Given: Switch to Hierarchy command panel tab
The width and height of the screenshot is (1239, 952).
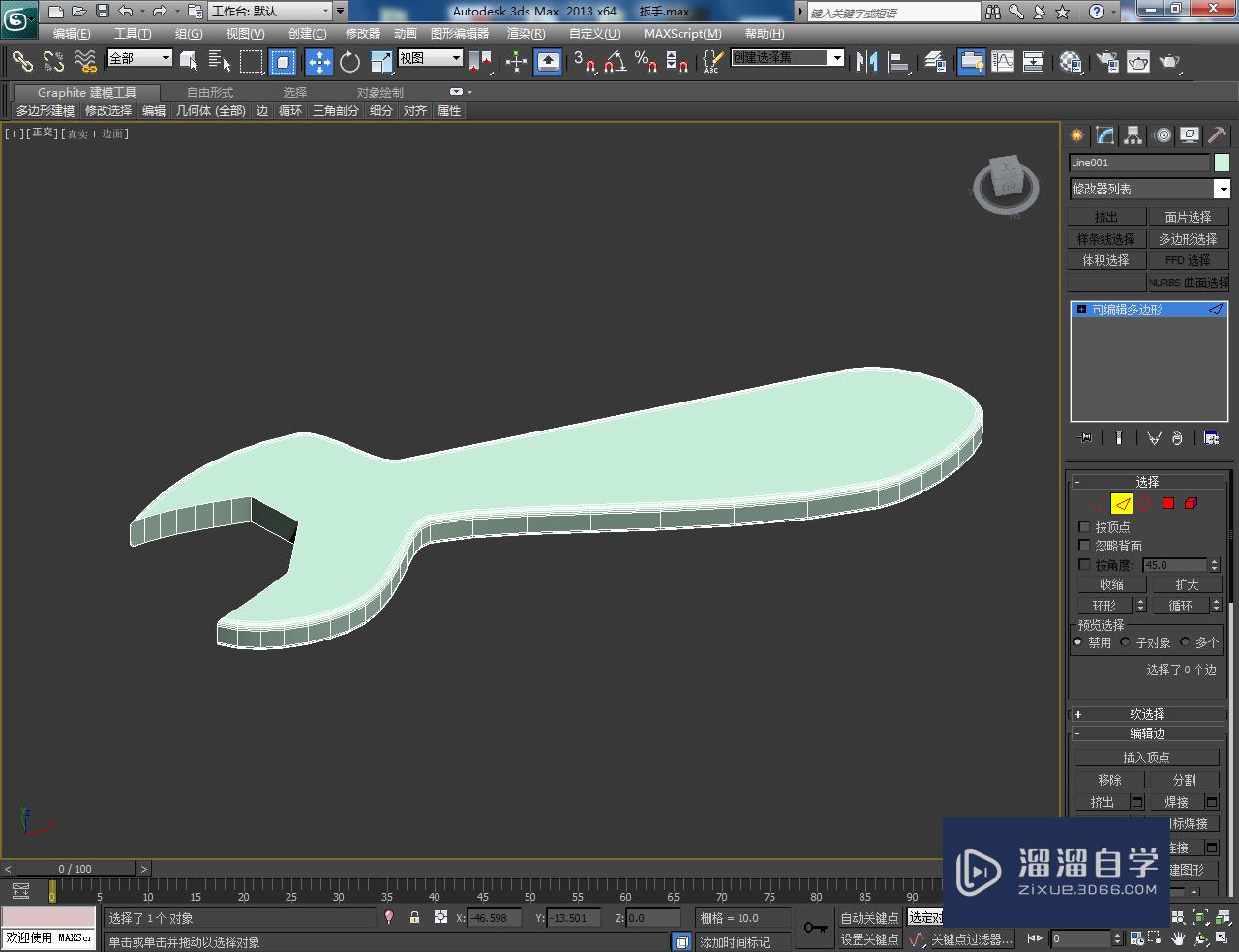Looking at the screenshot, I should (1133, 135).
